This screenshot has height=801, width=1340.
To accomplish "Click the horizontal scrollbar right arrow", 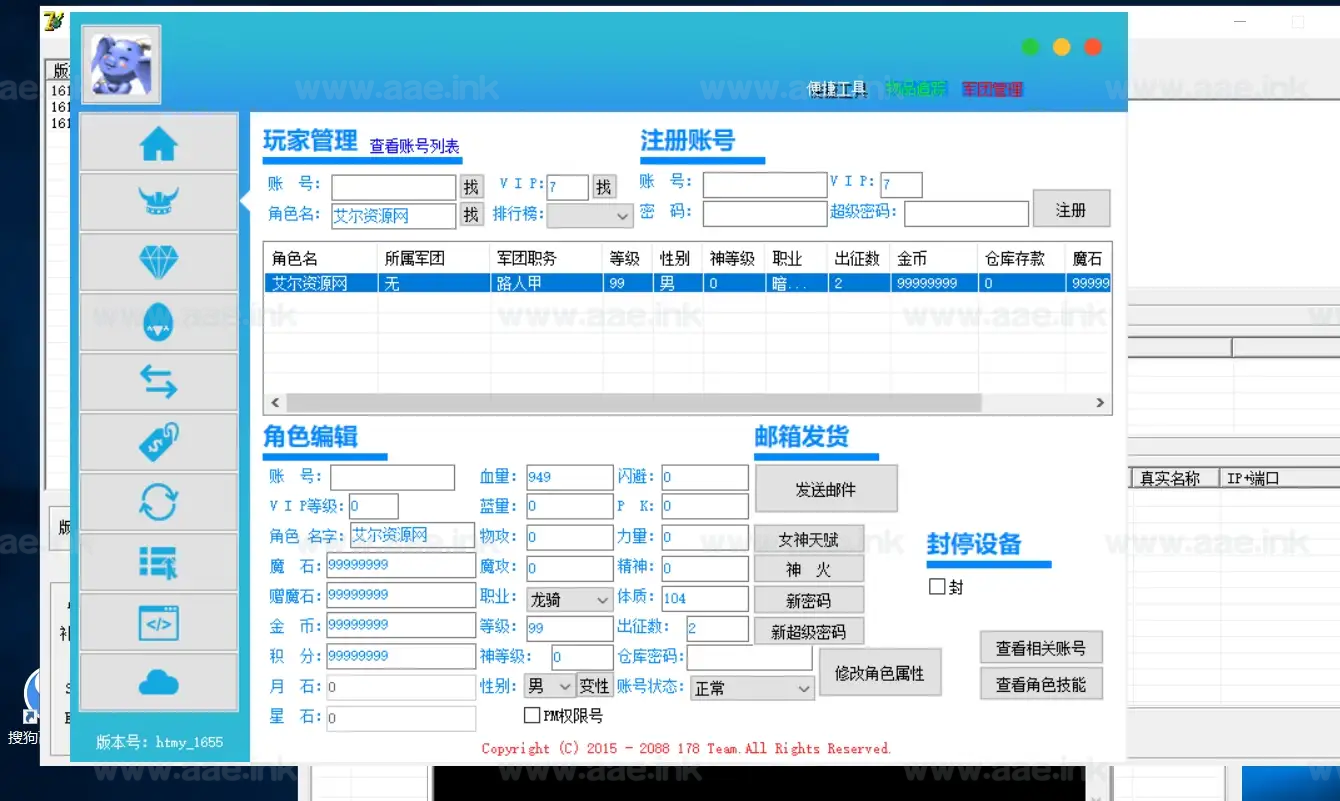I will [1100, 403].
